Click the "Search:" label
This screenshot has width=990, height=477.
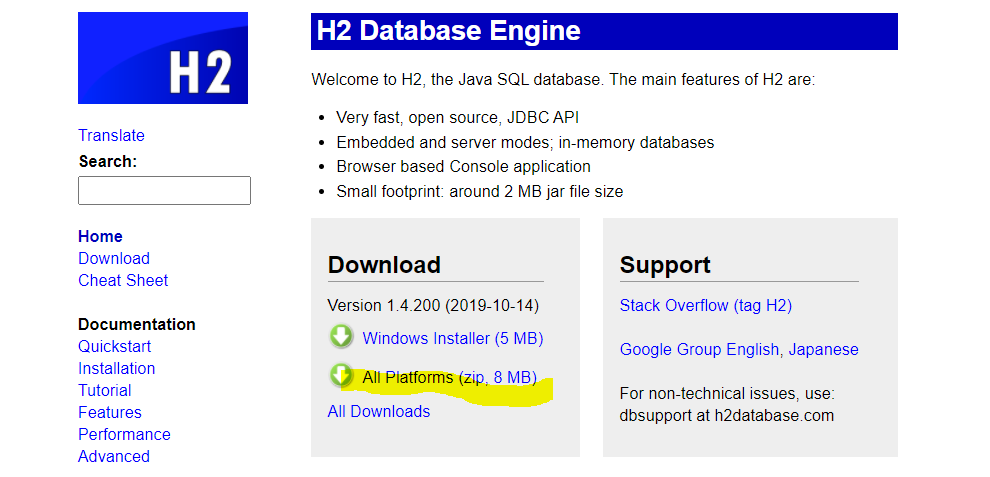(107, 162)
